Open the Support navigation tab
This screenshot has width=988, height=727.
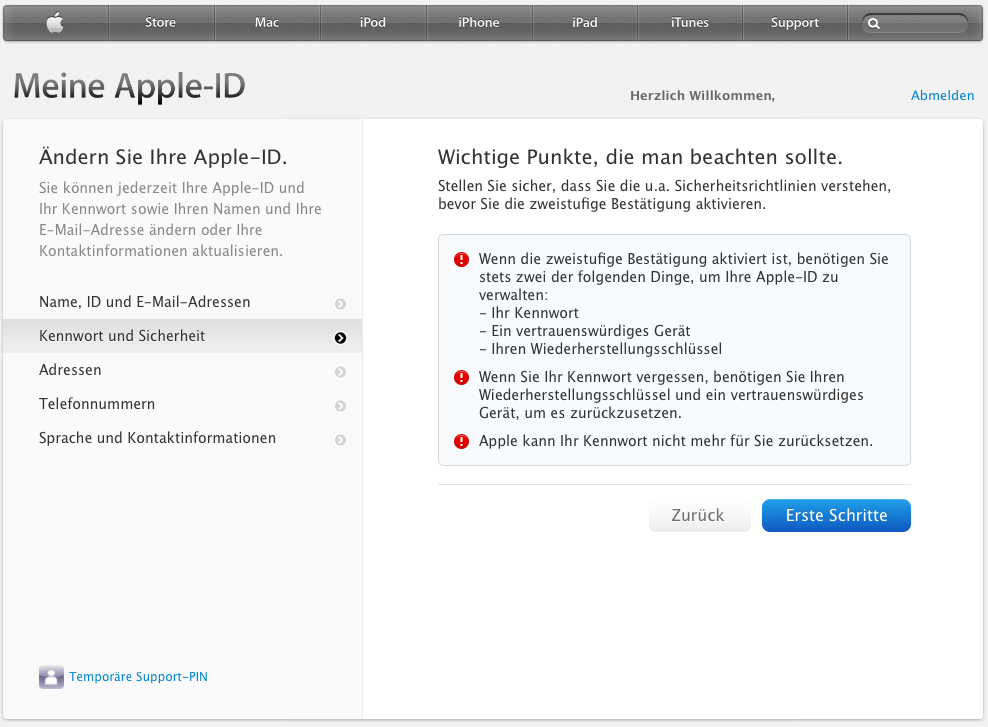click(x=795, y=23)
